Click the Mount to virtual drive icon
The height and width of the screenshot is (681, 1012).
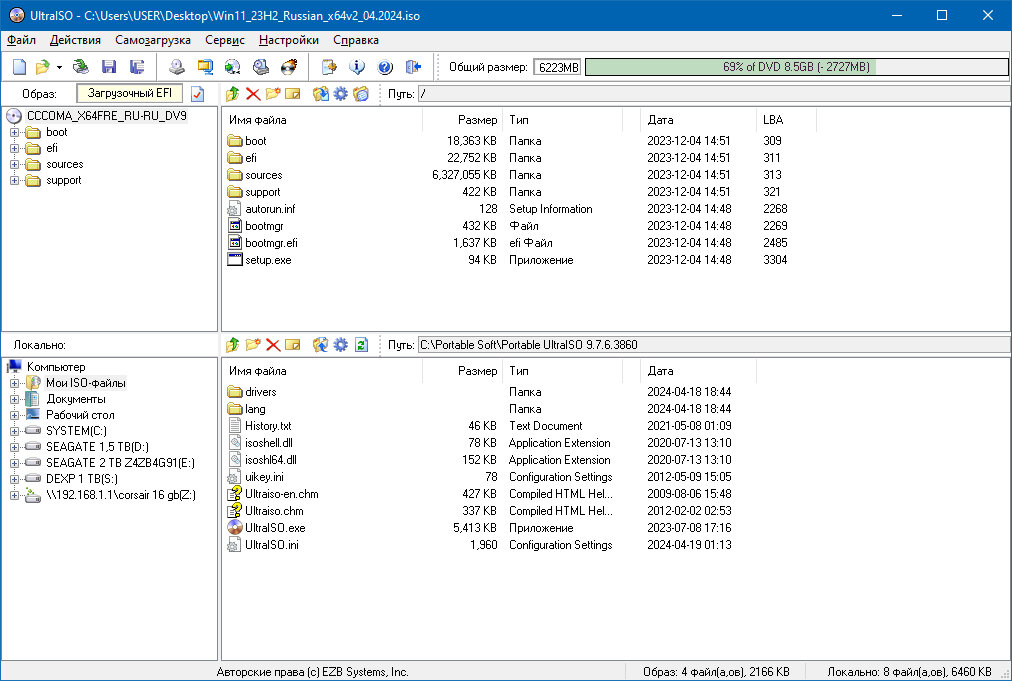point(176,66)
